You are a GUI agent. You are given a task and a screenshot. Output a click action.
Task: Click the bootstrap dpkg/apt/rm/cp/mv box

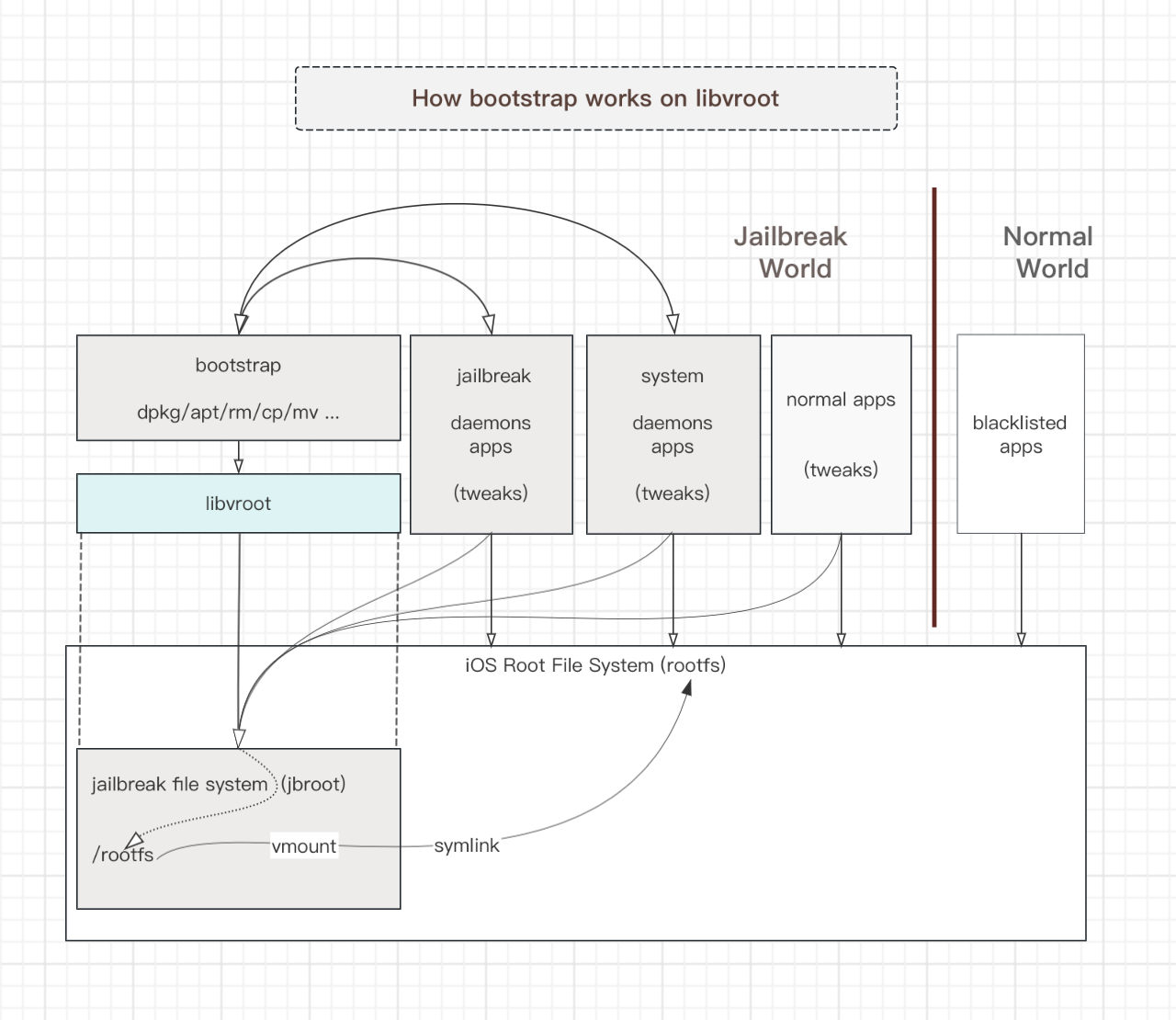[239, 388]
